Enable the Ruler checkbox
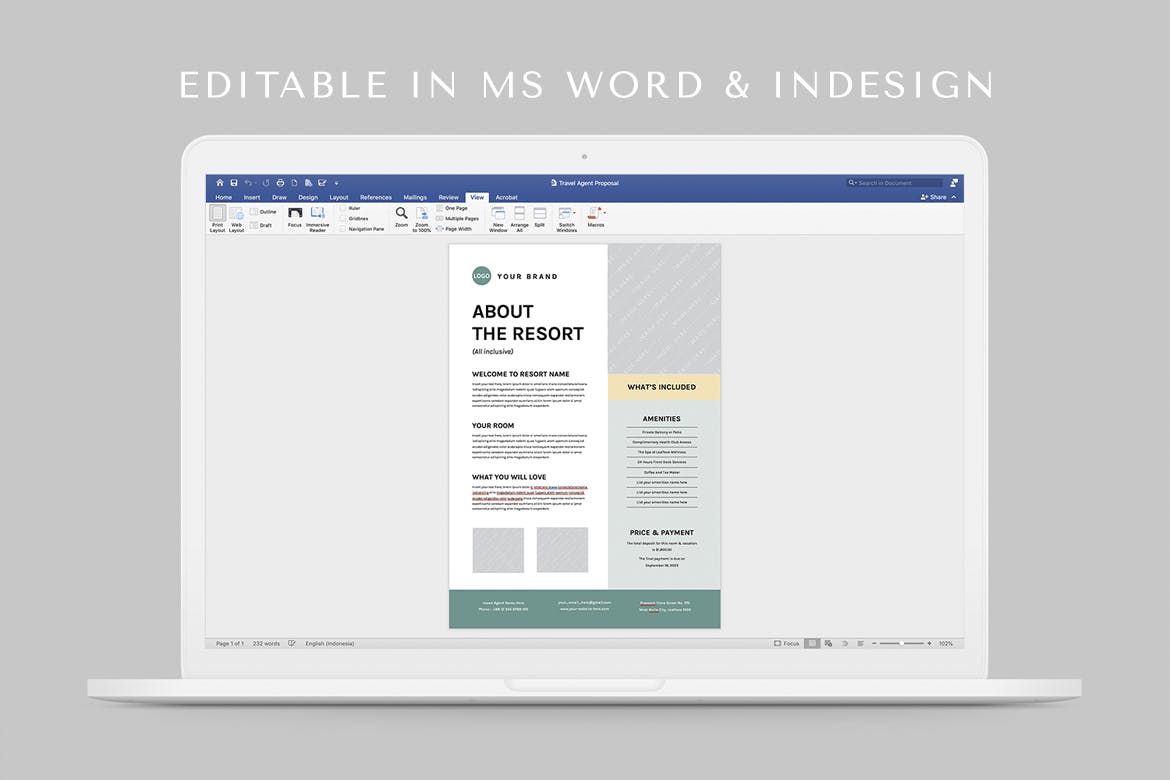Image resolution: width=1170 pixels, height=780 pixels. pos(343,208)
